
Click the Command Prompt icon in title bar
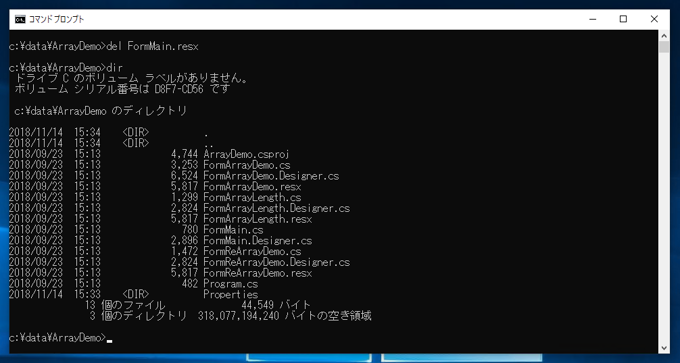(20, 20)
